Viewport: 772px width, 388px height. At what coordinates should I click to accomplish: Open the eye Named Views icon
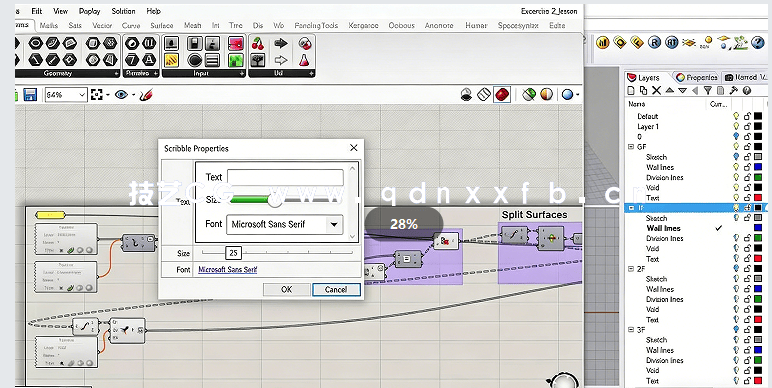click(121, 95)
